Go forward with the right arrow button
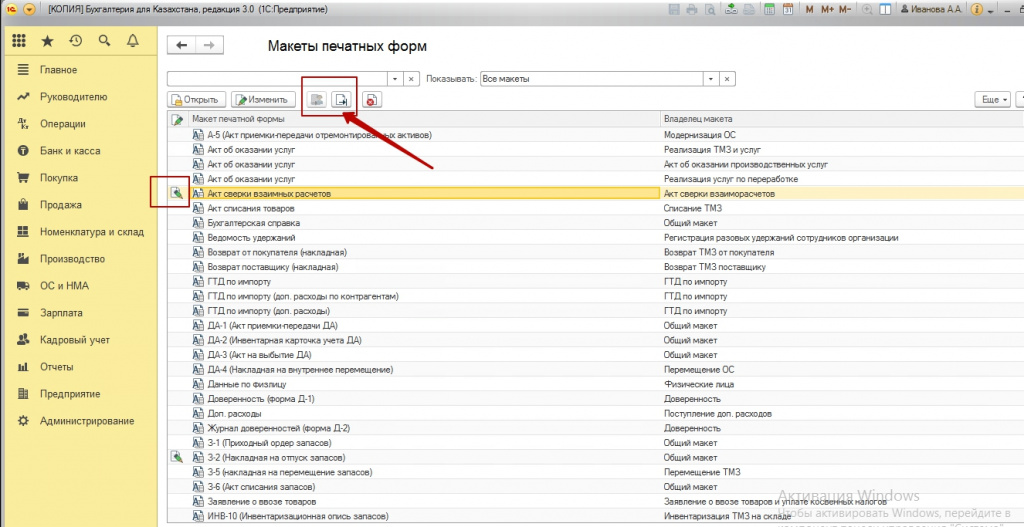This screenshot has width=1024, height=527. (210, 45)
